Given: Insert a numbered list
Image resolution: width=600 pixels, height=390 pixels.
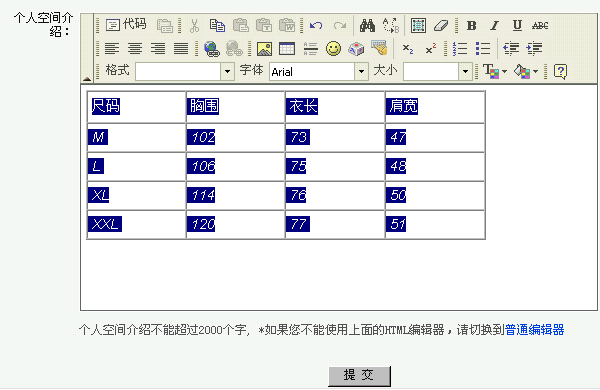Looking at the screenshot, I should [x=460, y=49].
